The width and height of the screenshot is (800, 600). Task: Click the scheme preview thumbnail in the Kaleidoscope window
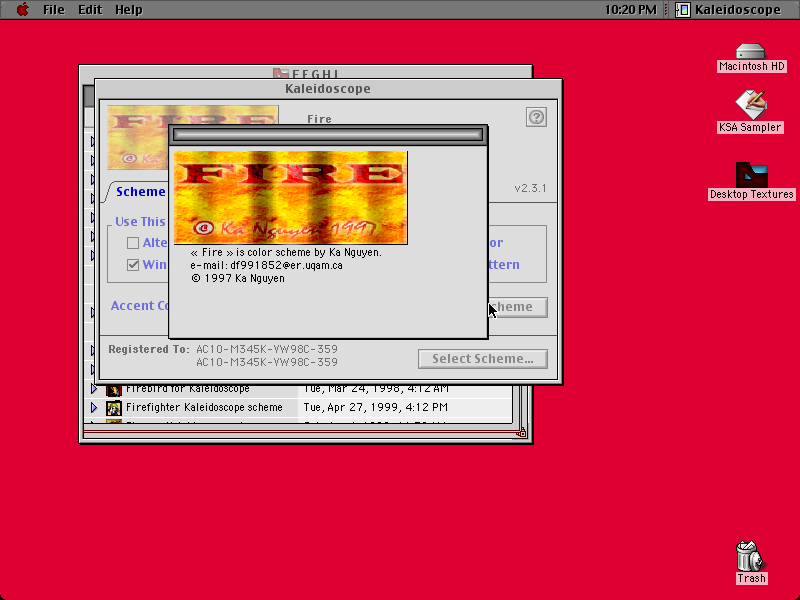click(x=138, y=137)
